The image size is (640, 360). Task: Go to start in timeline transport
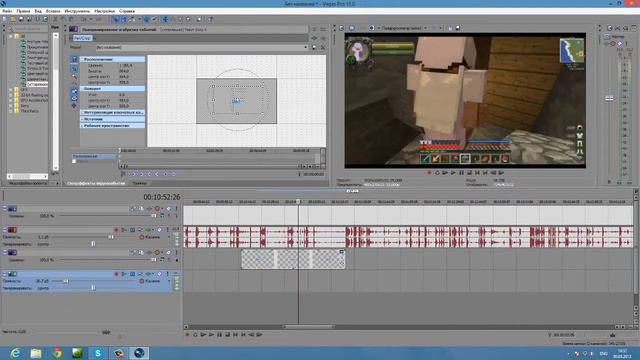236,335
